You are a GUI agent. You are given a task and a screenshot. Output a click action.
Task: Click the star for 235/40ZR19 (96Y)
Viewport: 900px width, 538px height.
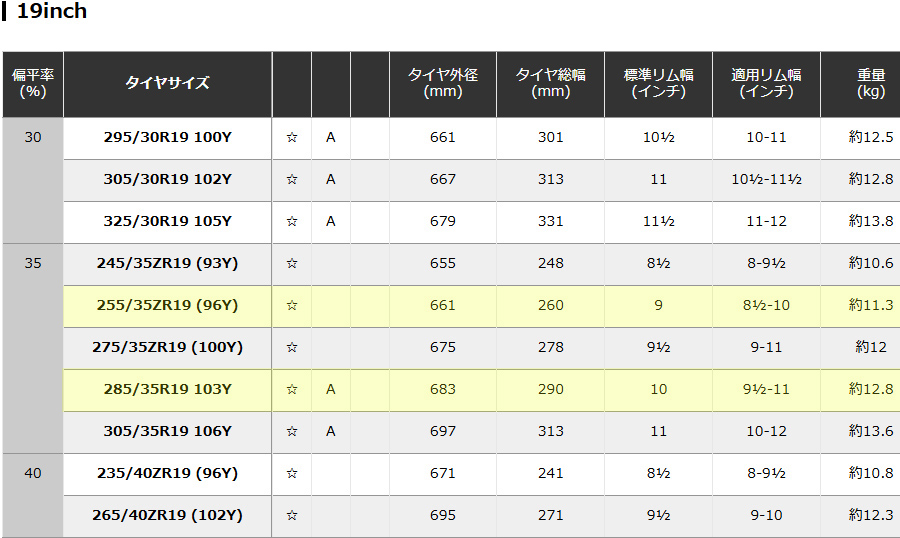(292, 473)
